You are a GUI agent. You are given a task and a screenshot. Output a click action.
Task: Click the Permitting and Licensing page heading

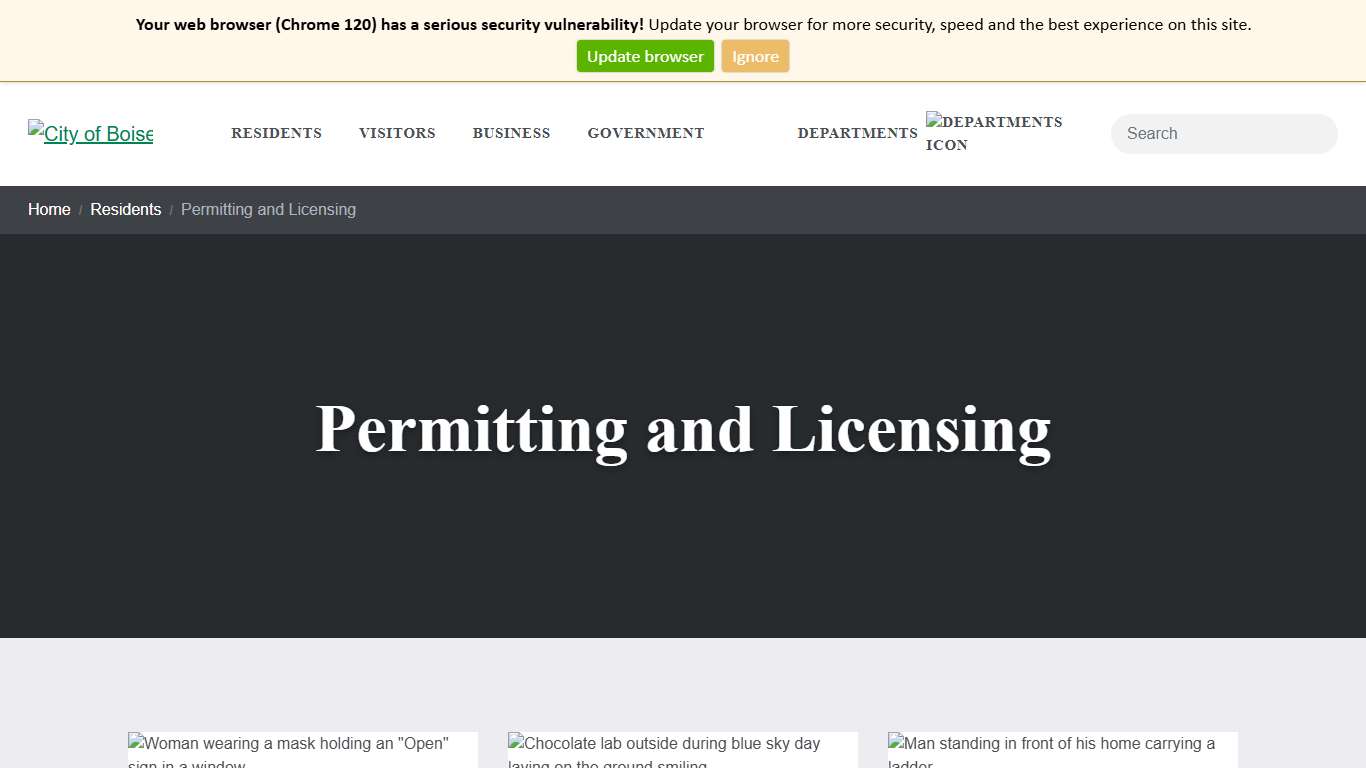tap(683, 430)
